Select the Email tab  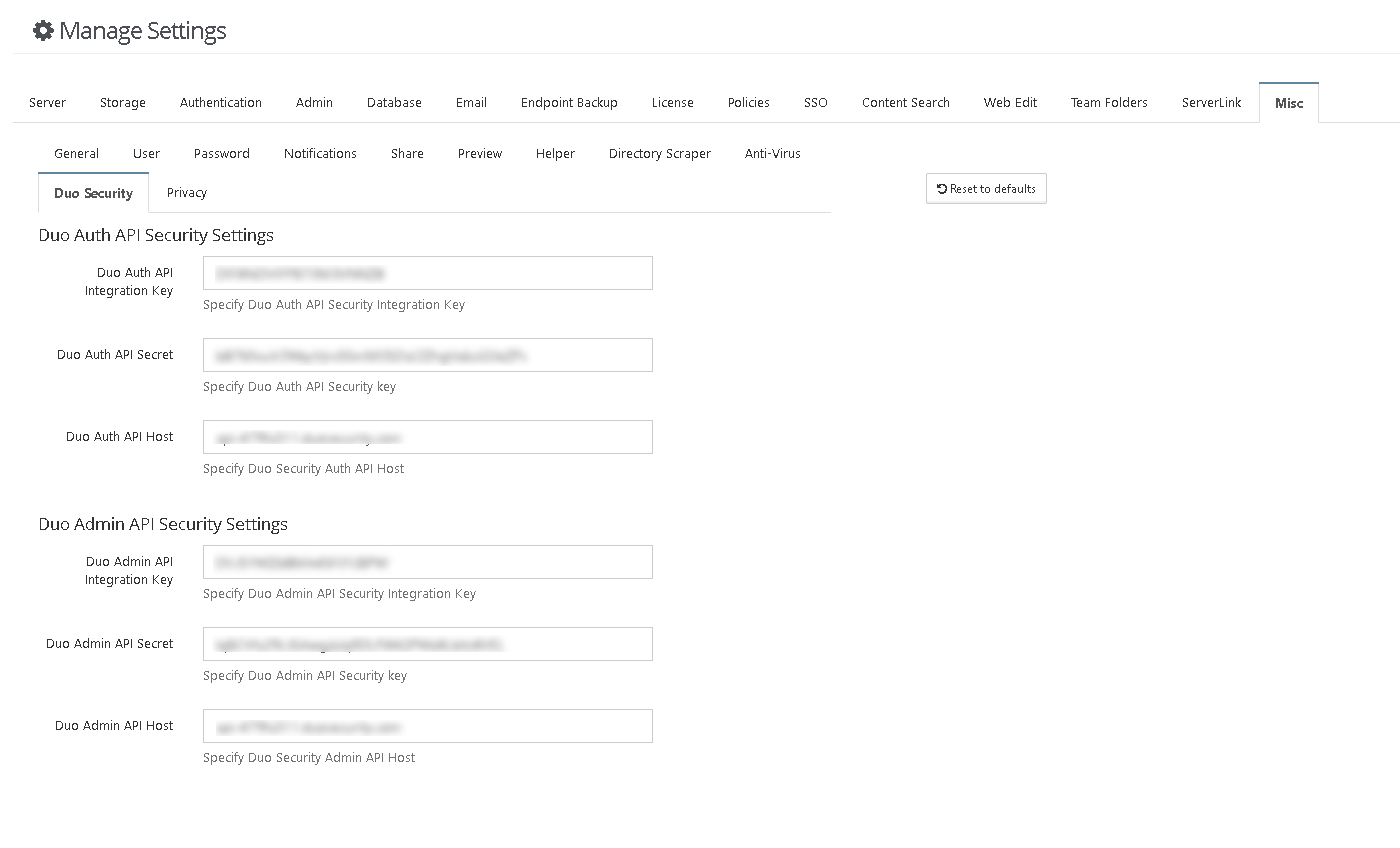point(471,103)
